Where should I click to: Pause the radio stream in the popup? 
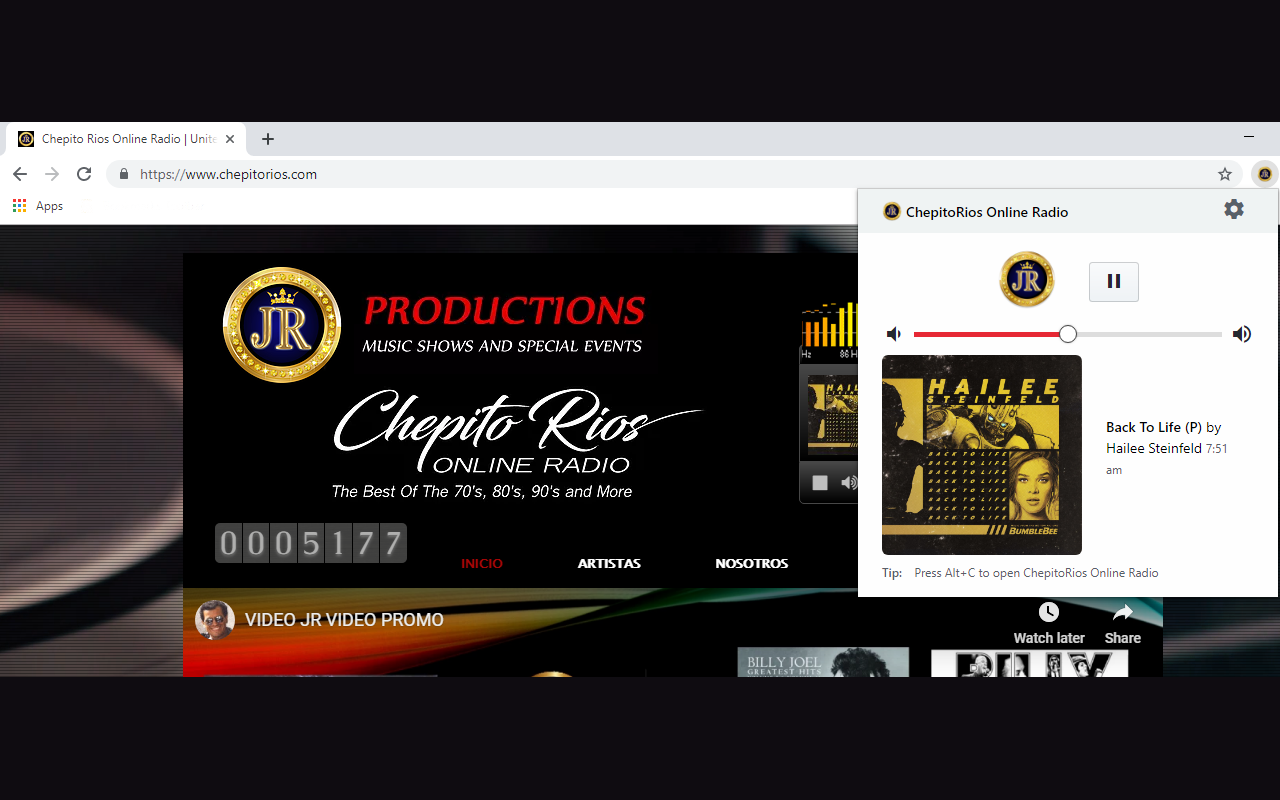(1113, 281)
